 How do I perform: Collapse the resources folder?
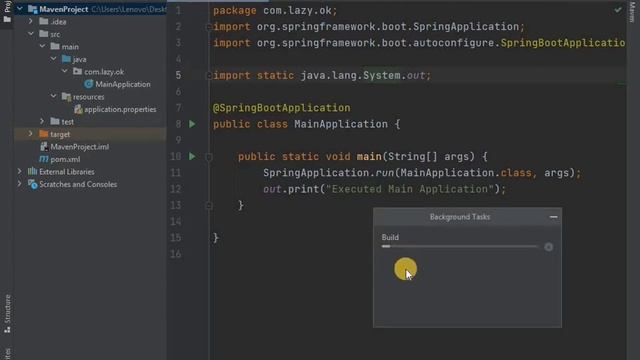click(x=53, y=96)
